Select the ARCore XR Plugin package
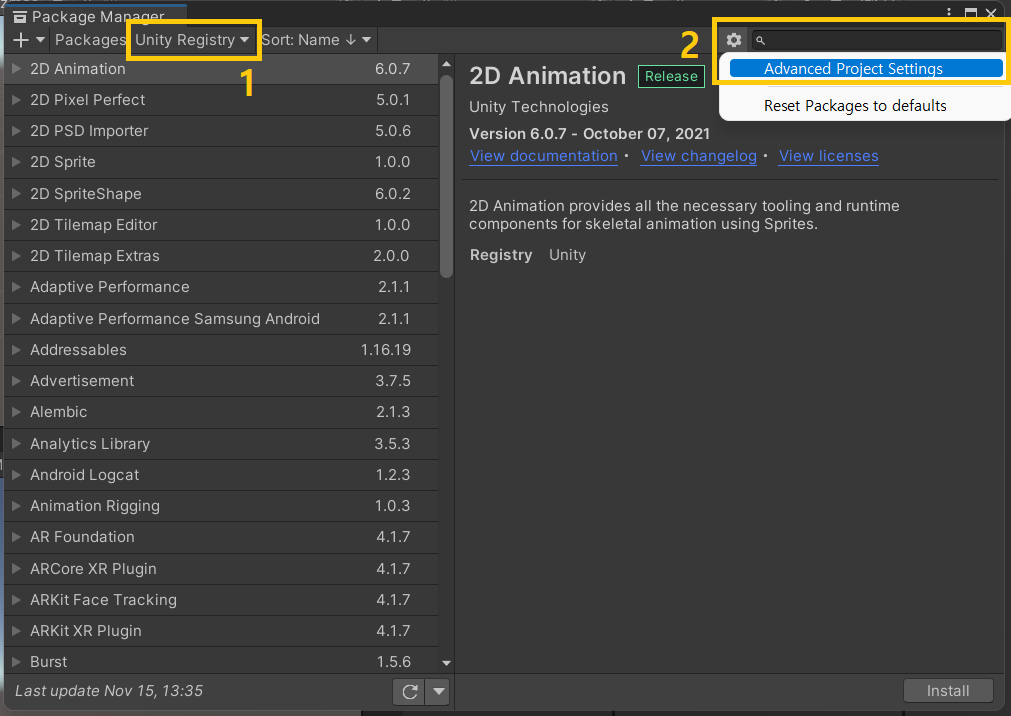1011x716 pixels. 221,569
